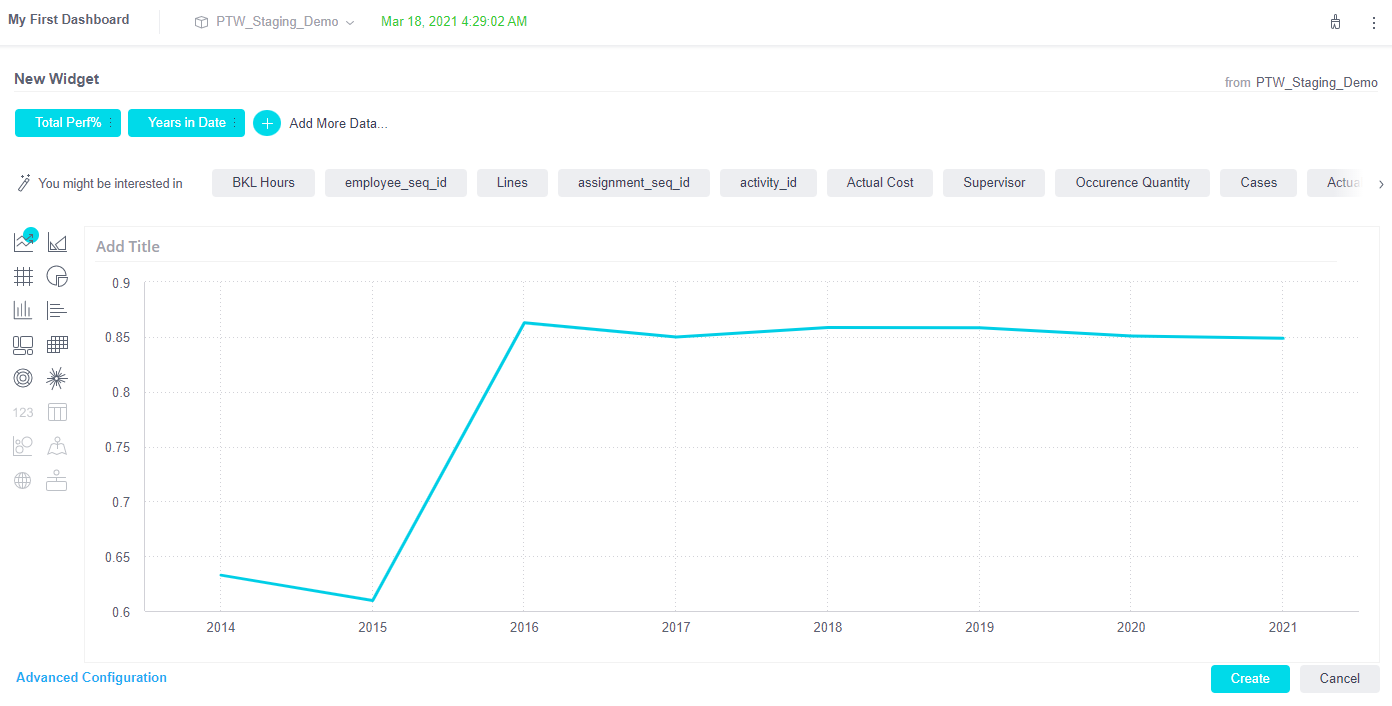Switch to pie chart visualization

coord(57,276)
